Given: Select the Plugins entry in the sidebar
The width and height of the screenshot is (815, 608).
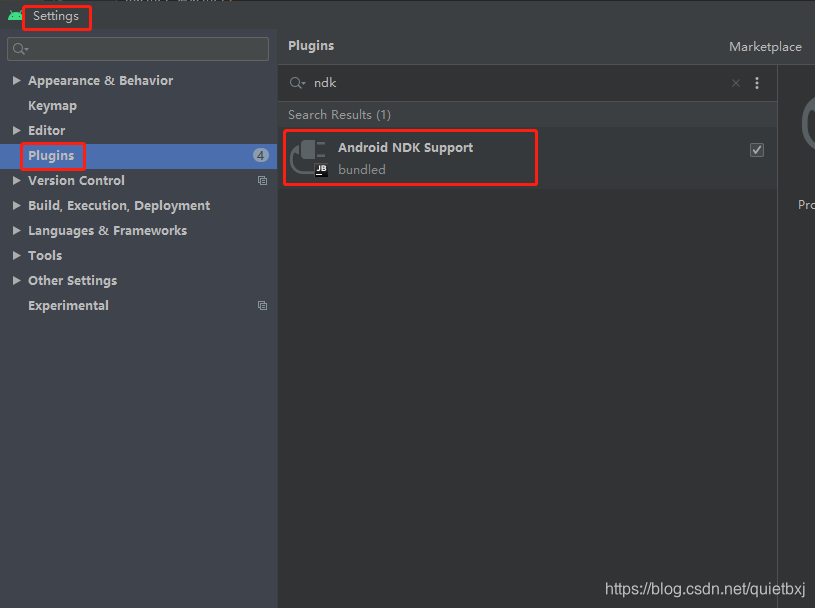Looking at the screenshot, I should (52, 155).
